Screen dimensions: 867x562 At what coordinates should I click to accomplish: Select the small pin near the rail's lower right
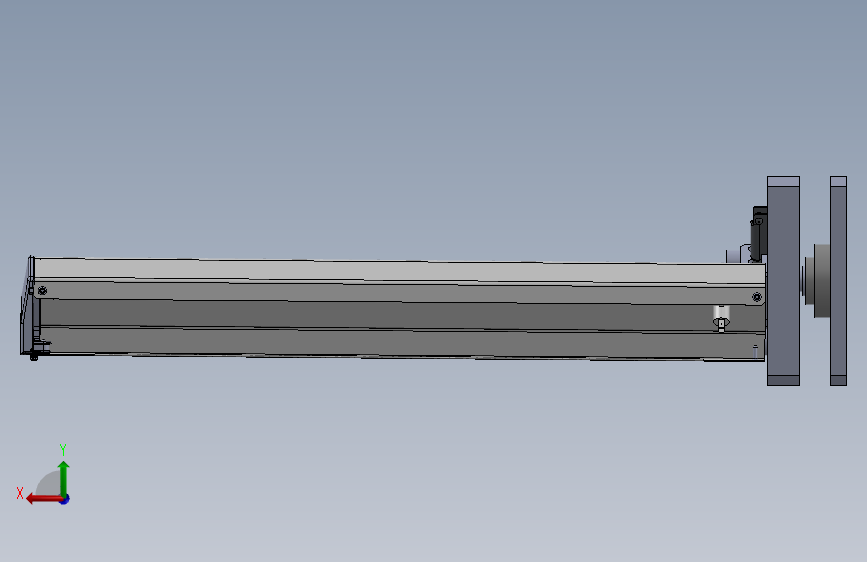(755, 350)
